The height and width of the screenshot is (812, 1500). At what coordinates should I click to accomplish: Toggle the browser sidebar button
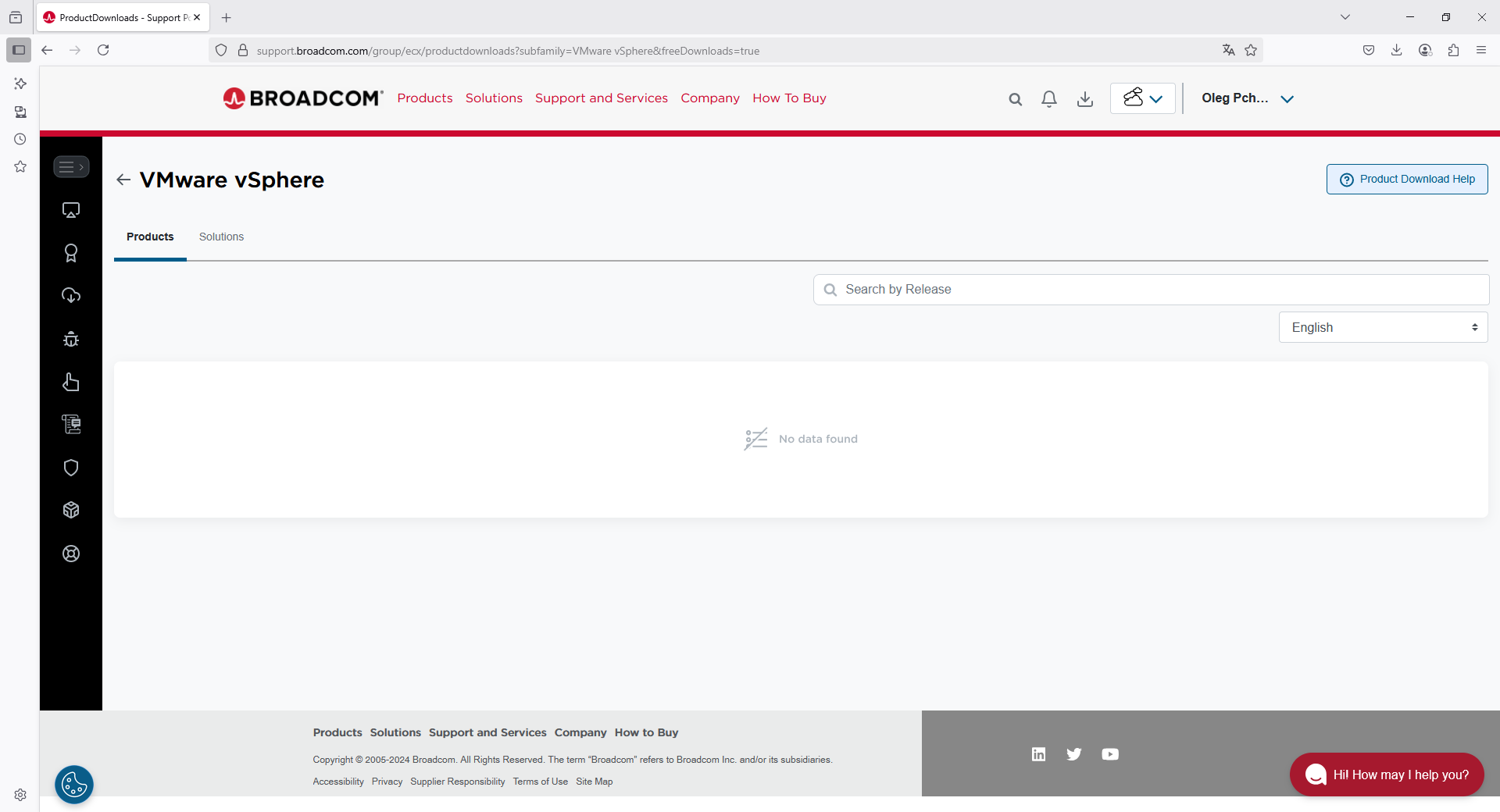(x=19, y=50)
